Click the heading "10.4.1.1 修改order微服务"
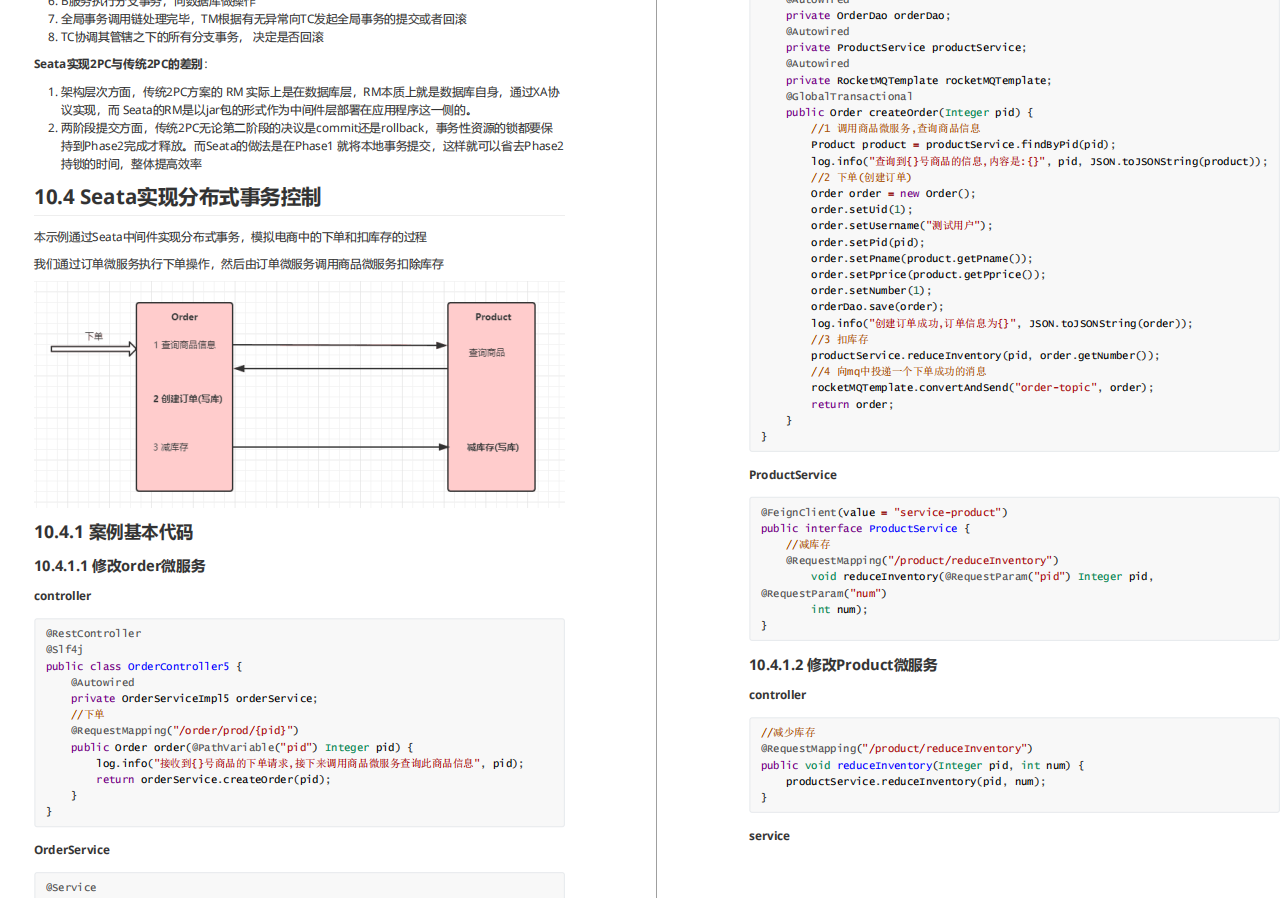This screenshot has width=1285, height=898. click(x=120, y=566)
